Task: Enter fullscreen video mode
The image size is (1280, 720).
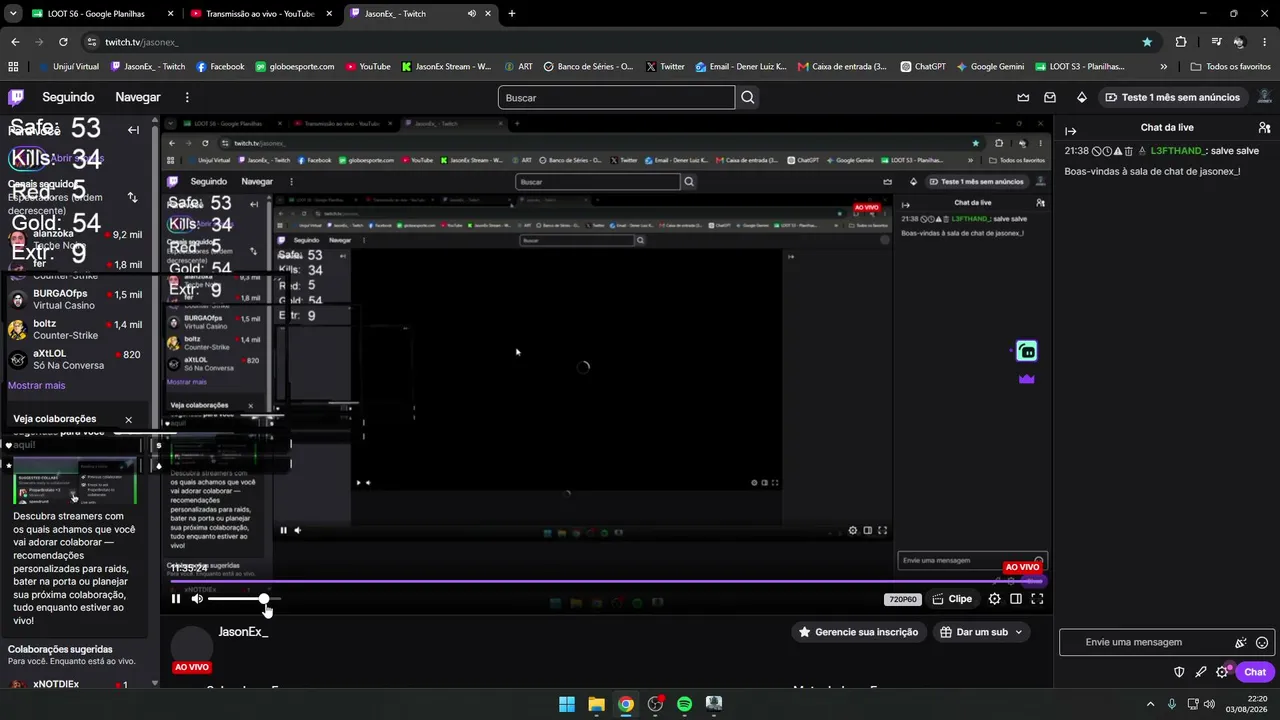Action: (1037, 599)
